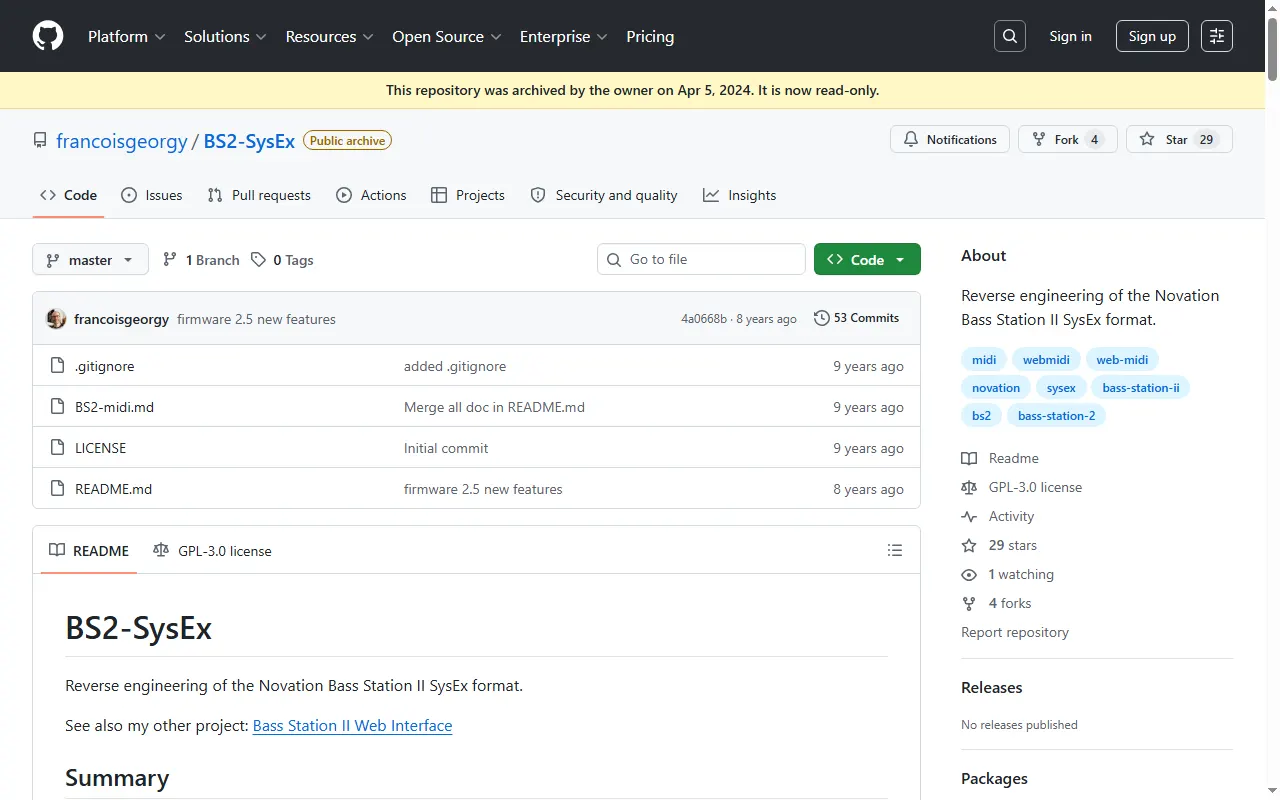This screenshot has width=1280, height=800.
Task: Open the Projects tab
Action: point(467,195)
